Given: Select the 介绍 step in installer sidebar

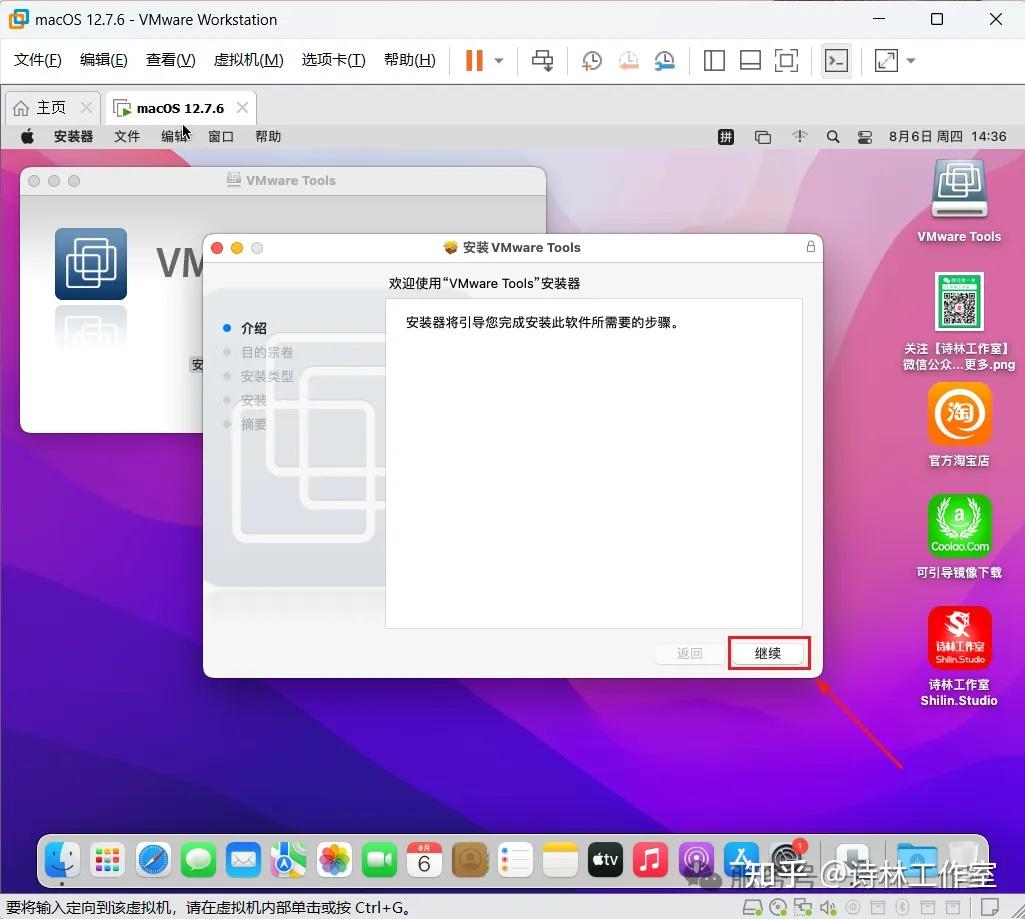Looking at the screenshot, I should (254, 328).
